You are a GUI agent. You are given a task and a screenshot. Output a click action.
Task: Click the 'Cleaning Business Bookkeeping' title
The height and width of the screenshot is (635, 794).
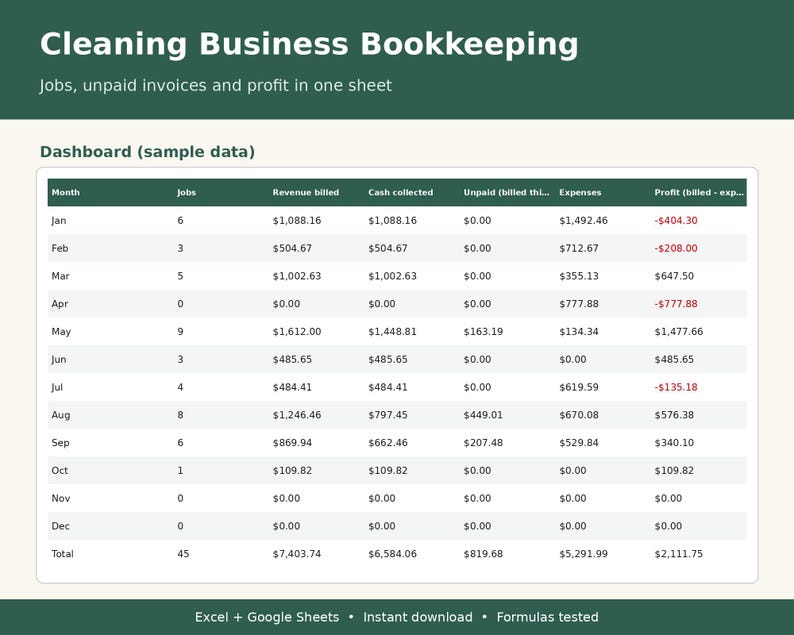(x=309, y=45)
